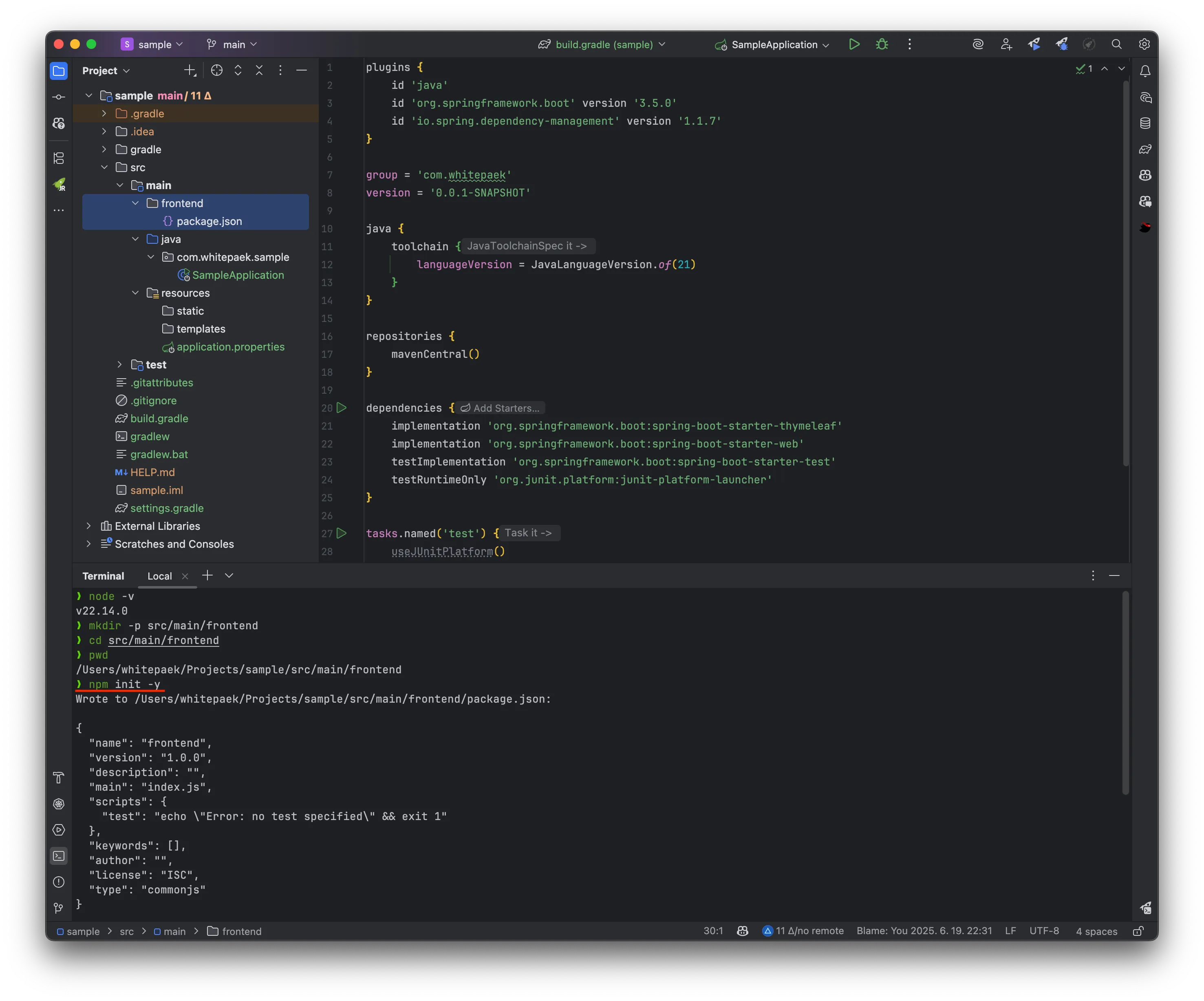
Task: Open the Notifications bell icon
Action: pyautogui.click(x=1145, y=71)
